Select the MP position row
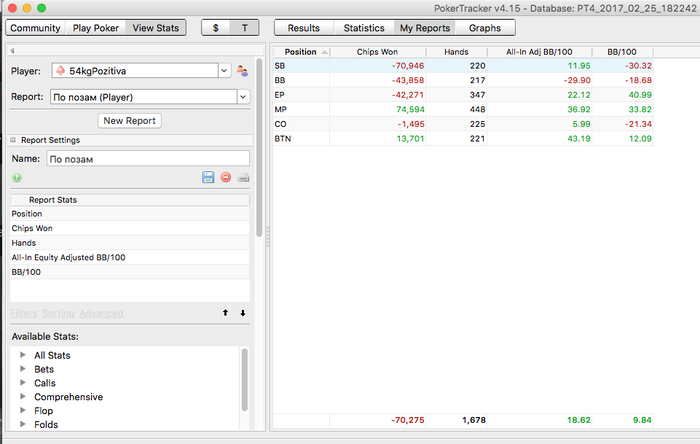This screenshot has height=444, width=700. [x=463, y=109]
